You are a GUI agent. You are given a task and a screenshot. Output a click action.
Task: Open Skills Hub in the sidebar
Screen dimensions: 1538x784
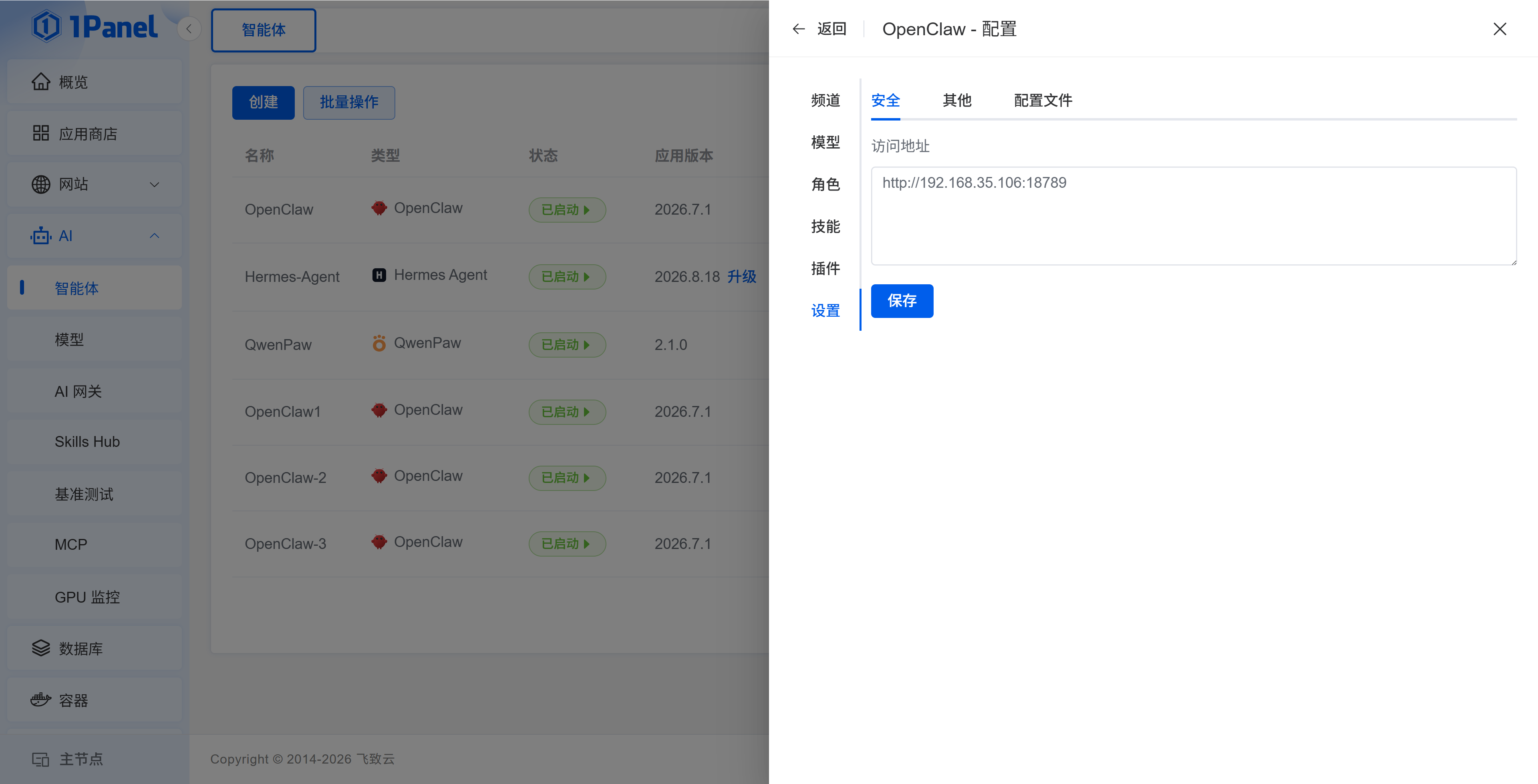click(95, 442)
